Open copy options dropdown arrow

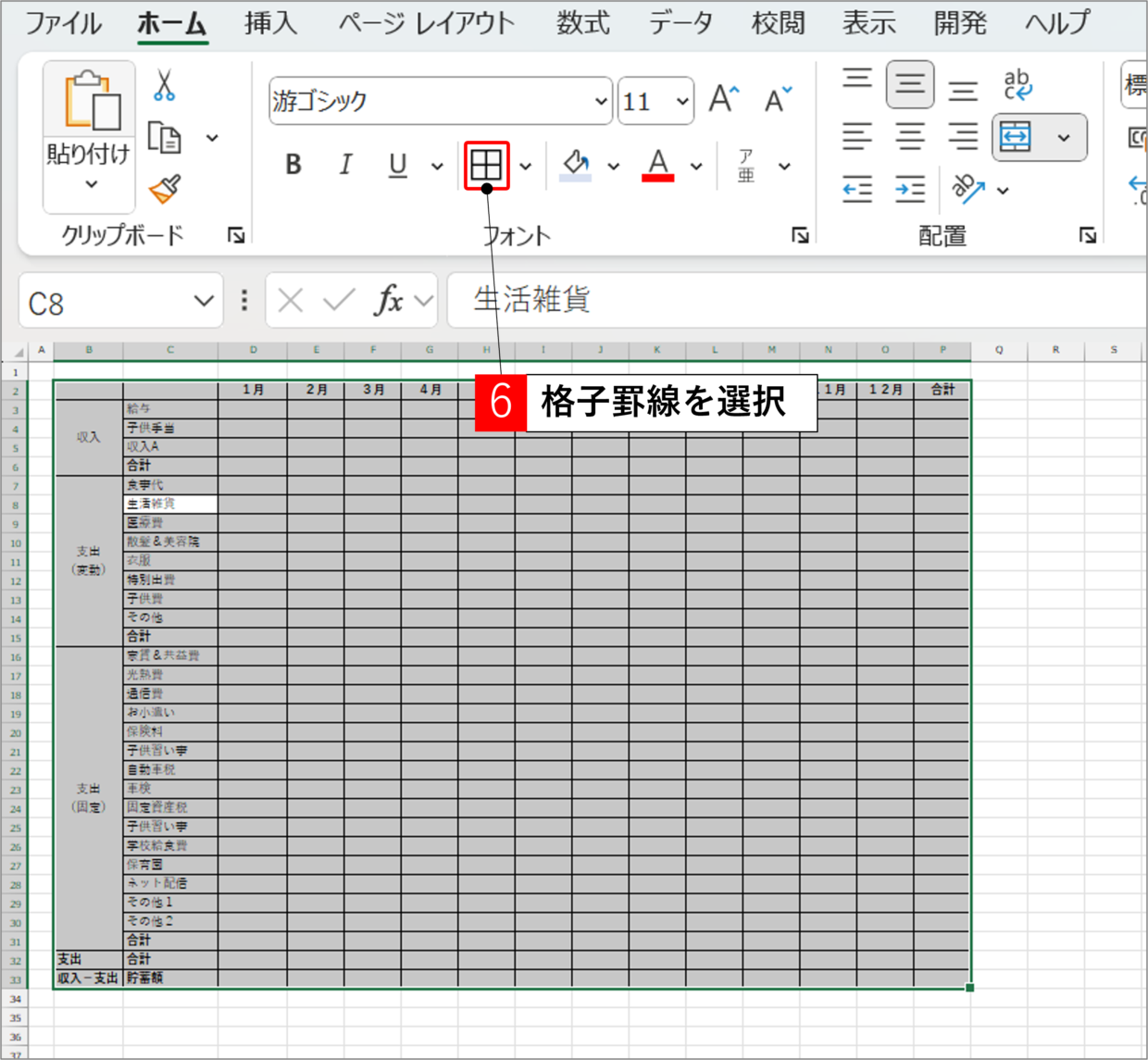212,138
